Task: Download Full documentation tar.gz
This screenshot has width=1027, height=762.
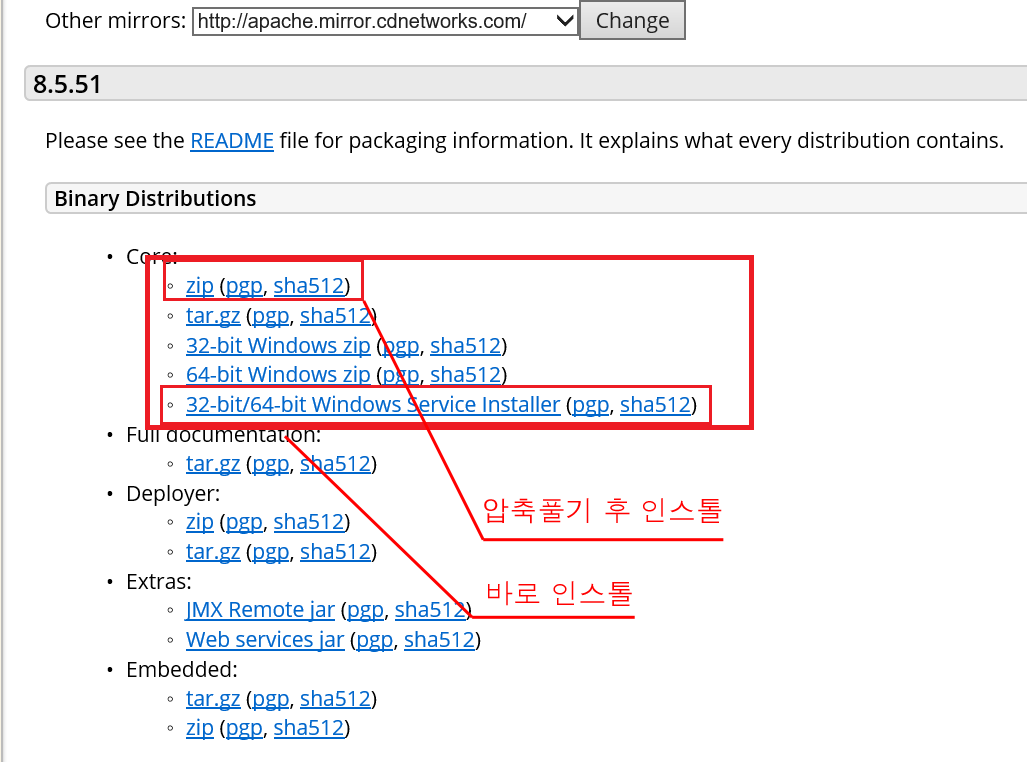Action: click(x=213, y=464)
